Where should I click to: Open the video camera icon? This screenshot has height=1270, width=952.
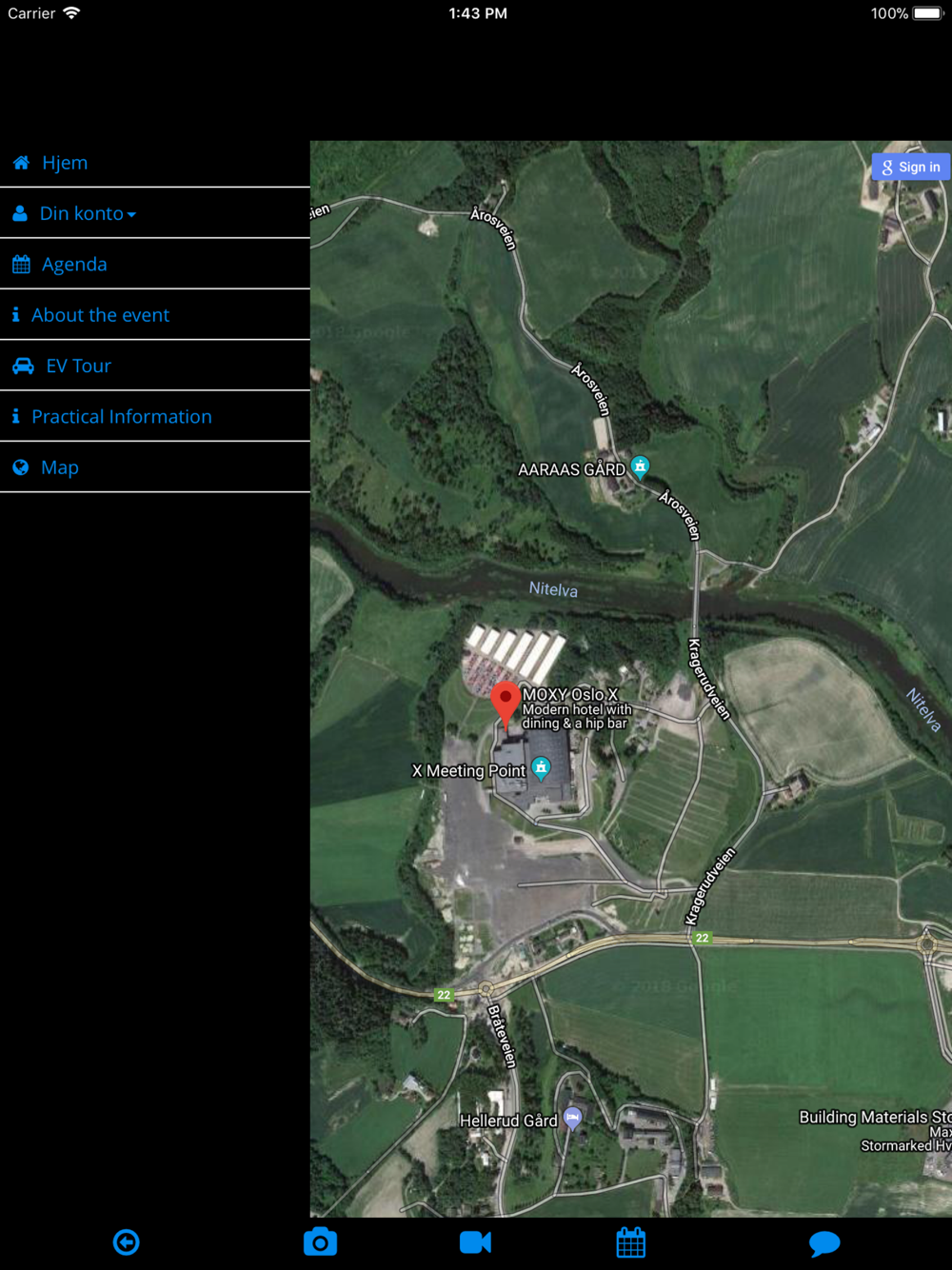(475, 1242)
